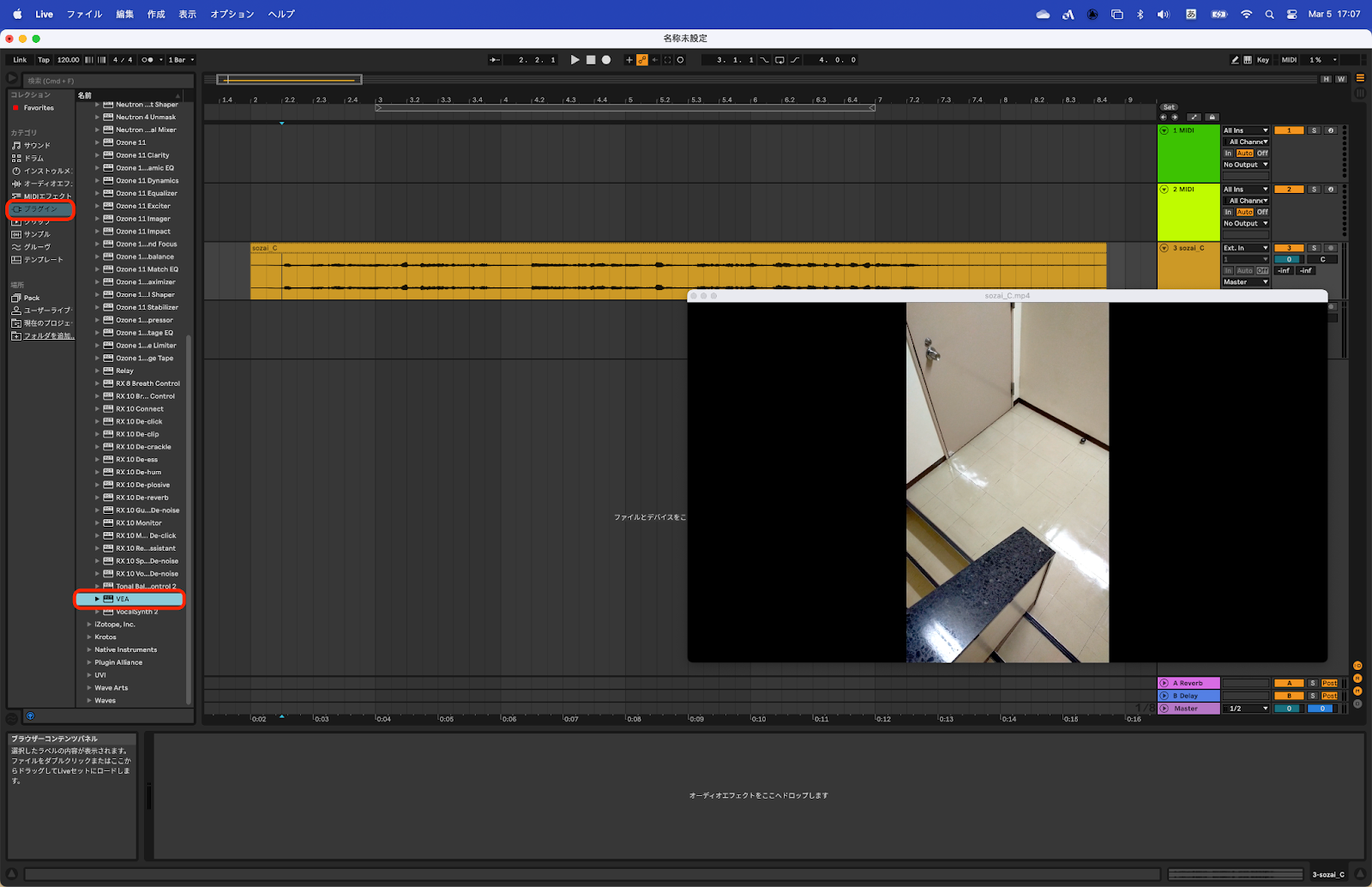The height and width of the screenshot is (887, 1372).
Task: Lock envelopes with the lock icon
Action: tap(1212, 118)
